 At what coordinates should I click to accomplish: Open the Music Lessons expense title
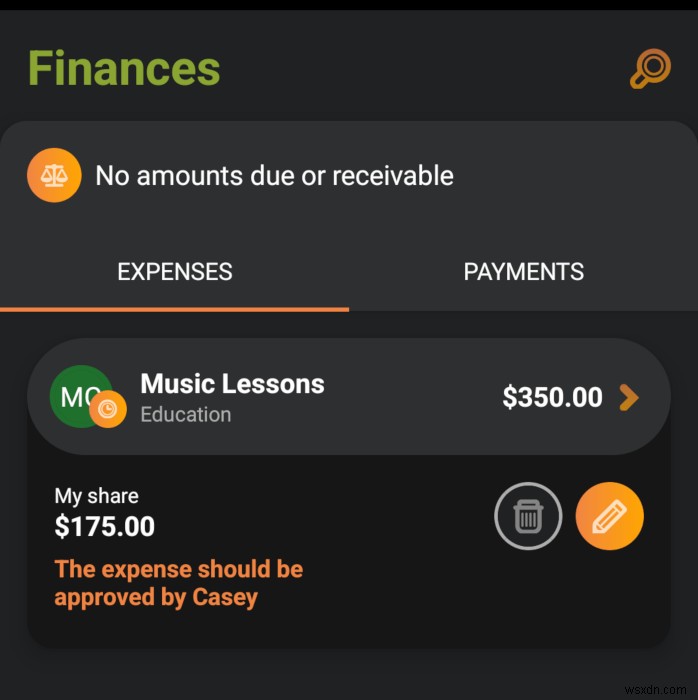tap(232, 384)
